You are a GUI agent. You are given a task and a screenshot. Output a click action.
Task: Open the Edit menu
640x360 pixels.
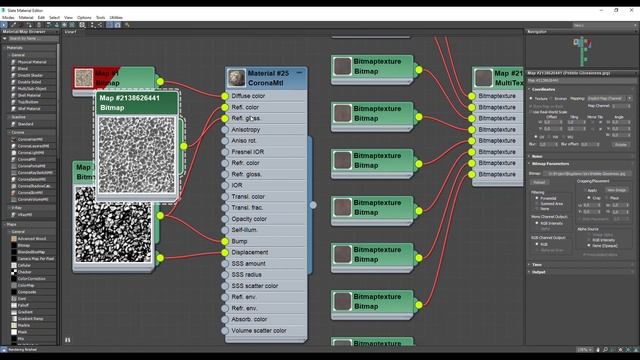[x=41, y=18]
